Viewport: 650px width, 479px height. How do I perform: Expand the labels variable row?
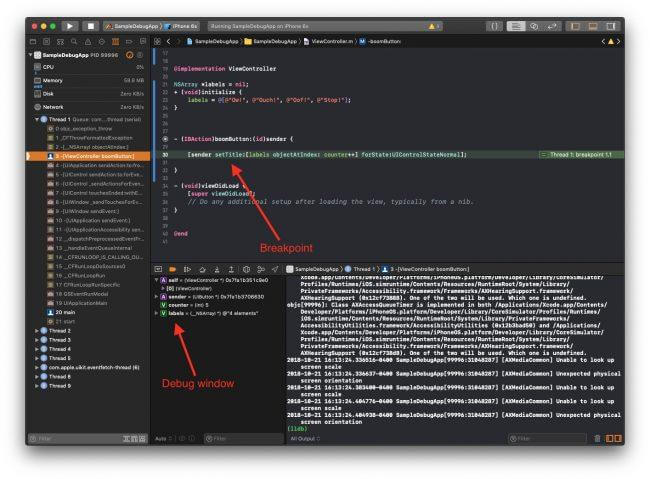pyautogui.click(x=156, y=313)
